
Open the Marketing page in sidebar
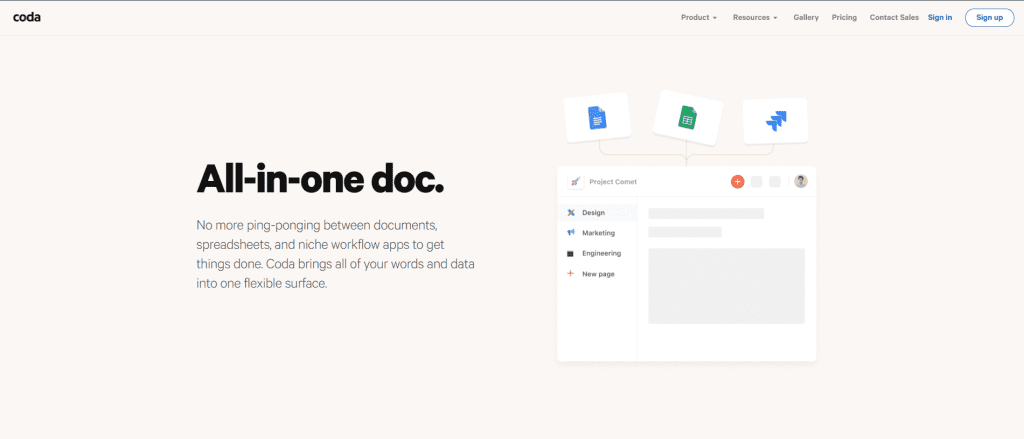click(597, 233)
